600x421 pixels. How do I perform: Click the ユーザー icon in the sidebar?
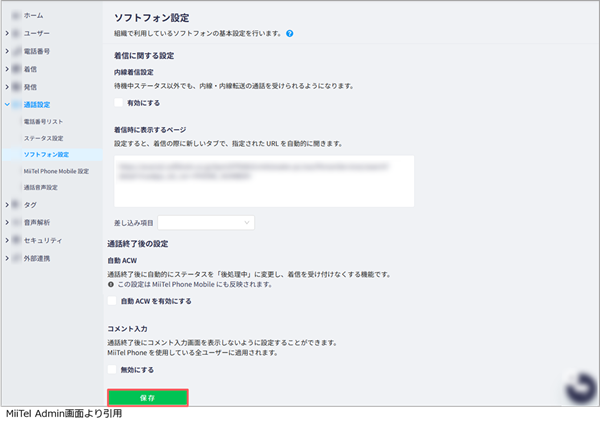click(15, 33)
